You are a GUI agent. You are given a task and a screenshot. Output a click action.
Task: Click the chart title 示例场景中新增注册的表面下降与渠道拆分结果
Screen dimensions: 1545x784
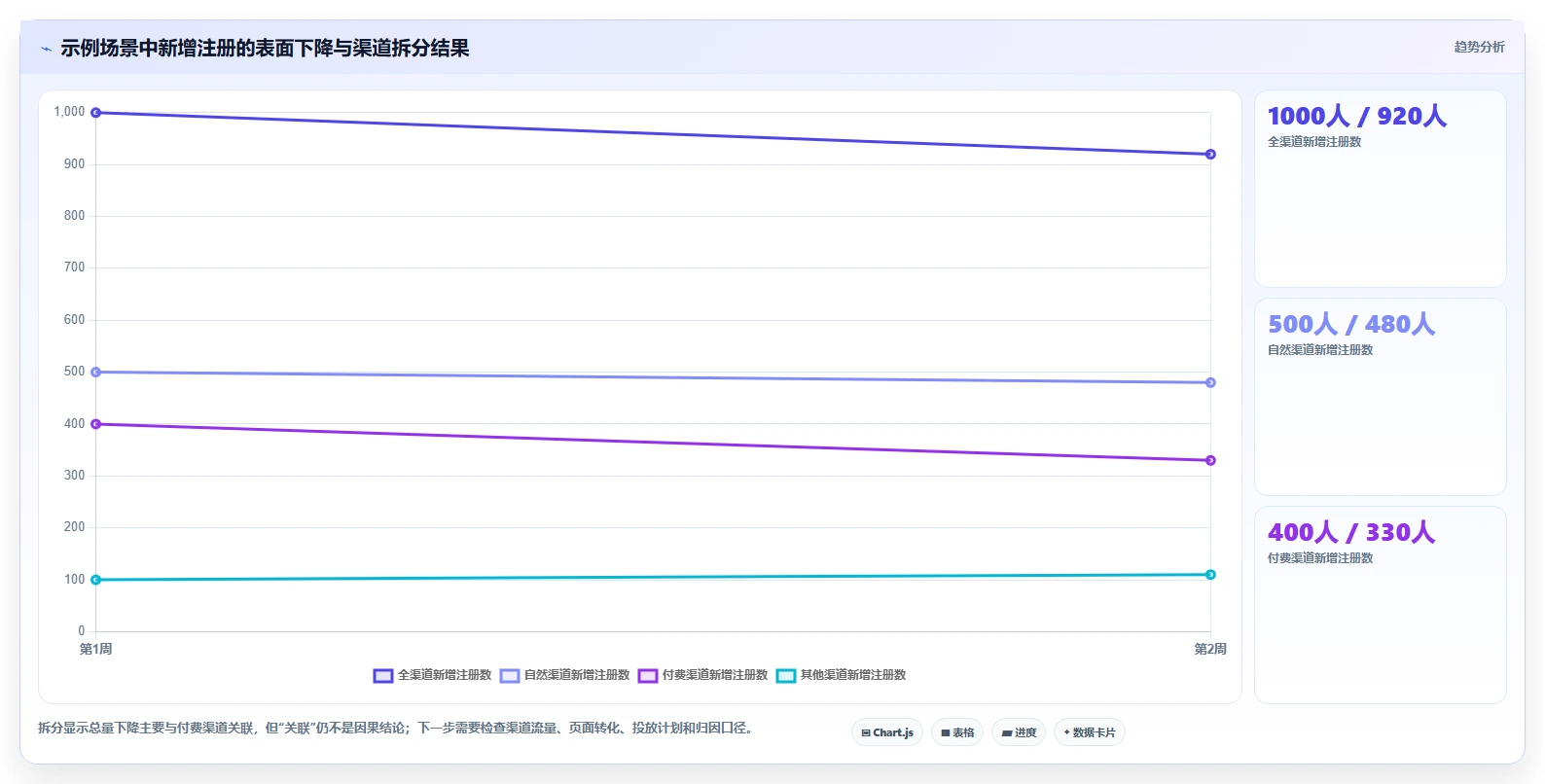[x=265, y=48]
